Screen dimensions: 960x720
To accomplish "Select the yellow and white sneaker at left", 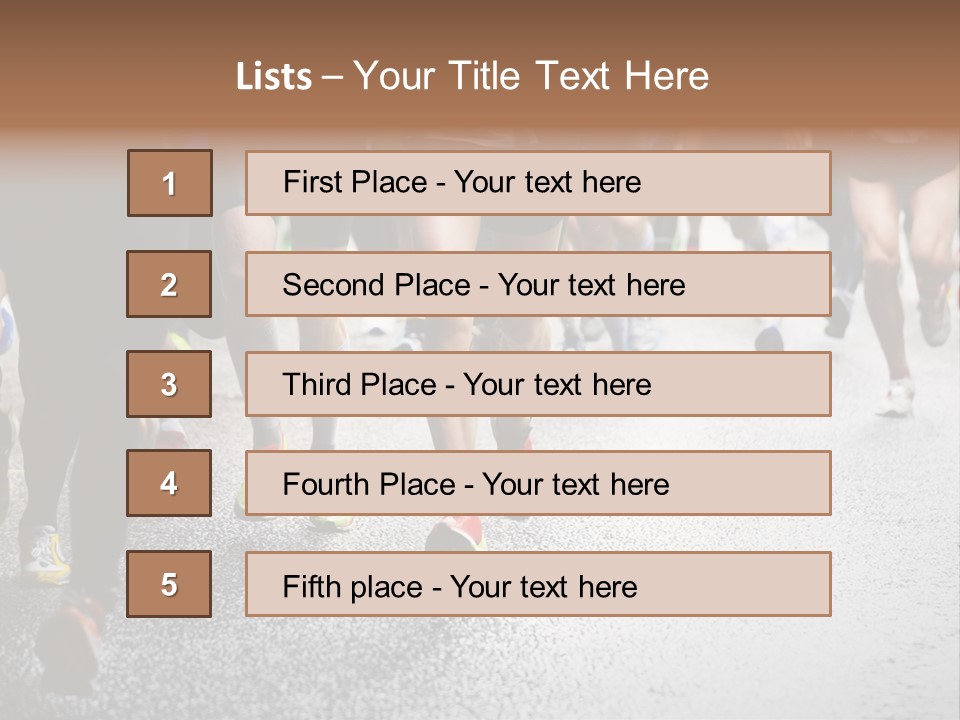I will click(x=47, y=555).
